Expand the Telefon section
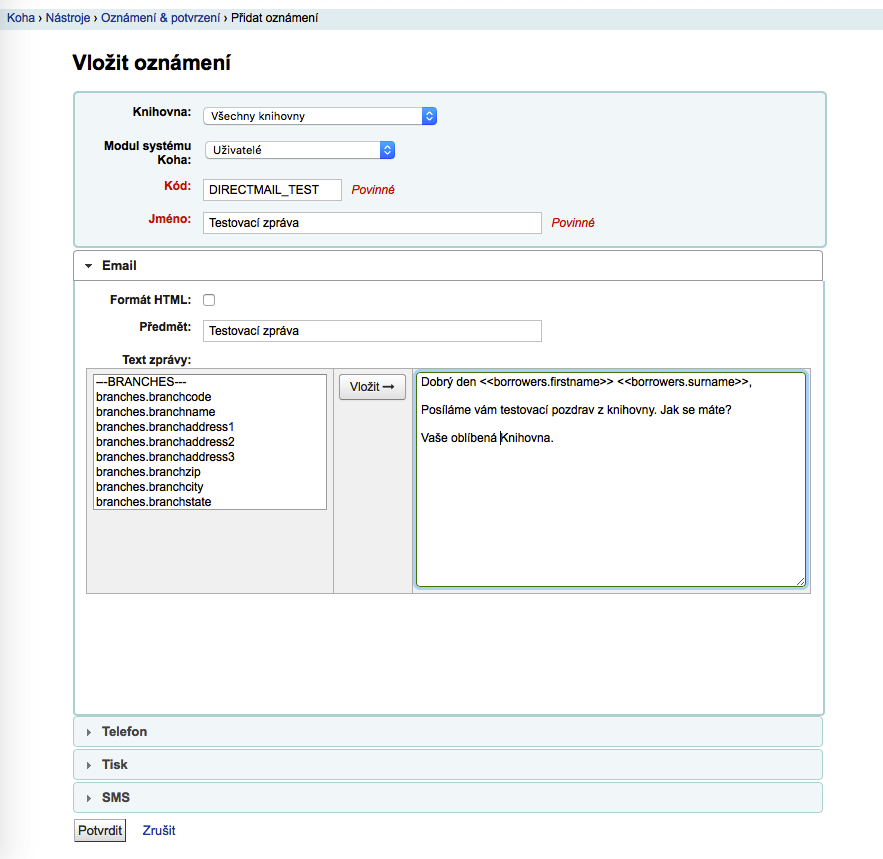The width and height of the screenshot is (883, 859). [x=448, y=732]
